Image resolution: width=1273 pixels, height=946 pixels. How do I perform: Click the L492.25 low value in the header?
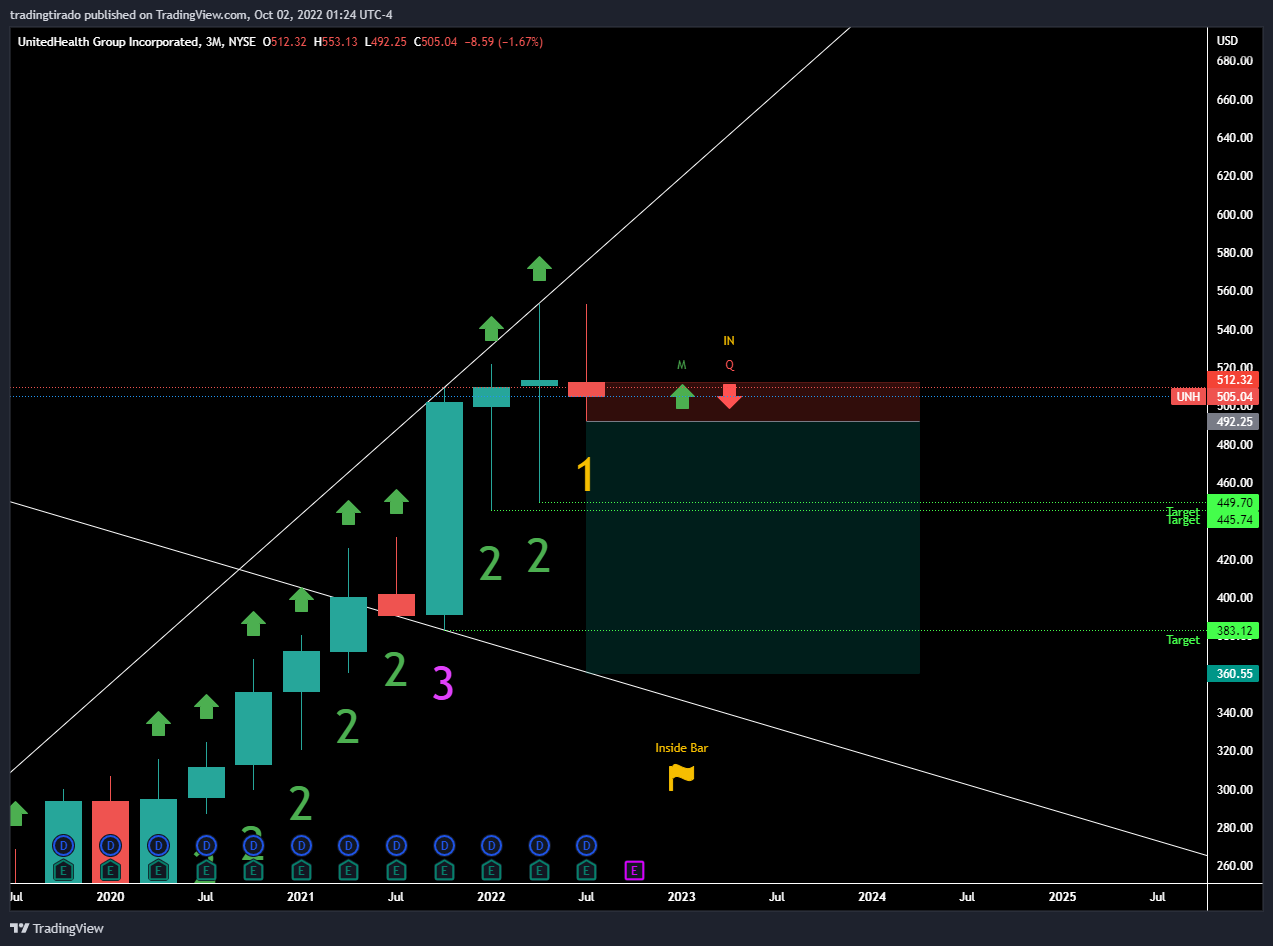386,42
